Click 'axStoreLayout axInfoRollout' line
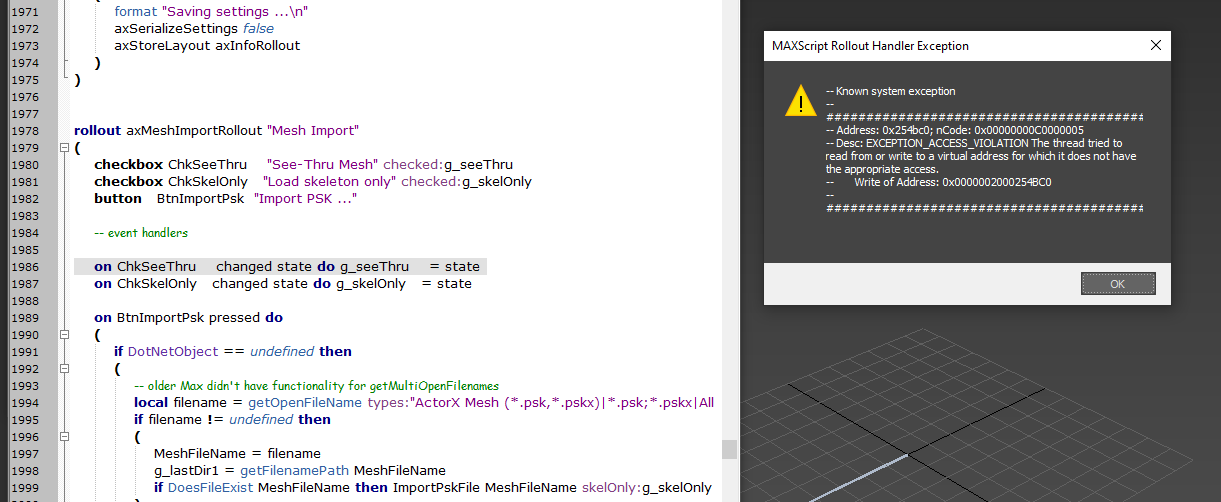 point(207,46)
